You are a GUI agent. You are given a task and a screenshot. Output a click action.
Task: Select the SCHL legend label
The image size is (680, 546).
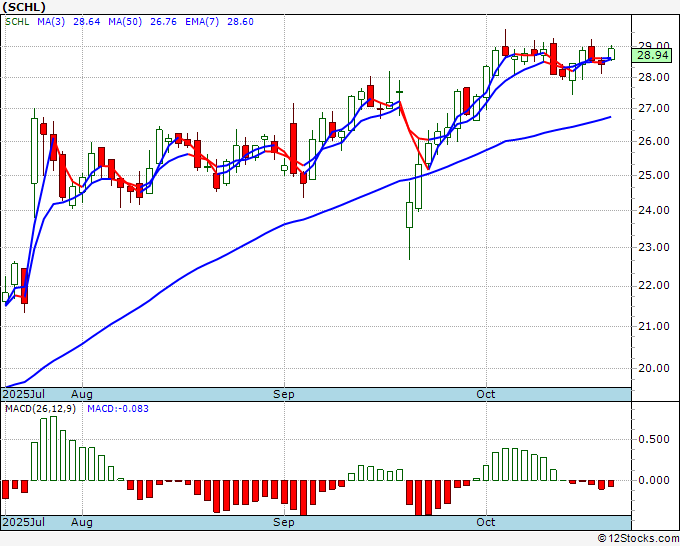click(17, 22)
